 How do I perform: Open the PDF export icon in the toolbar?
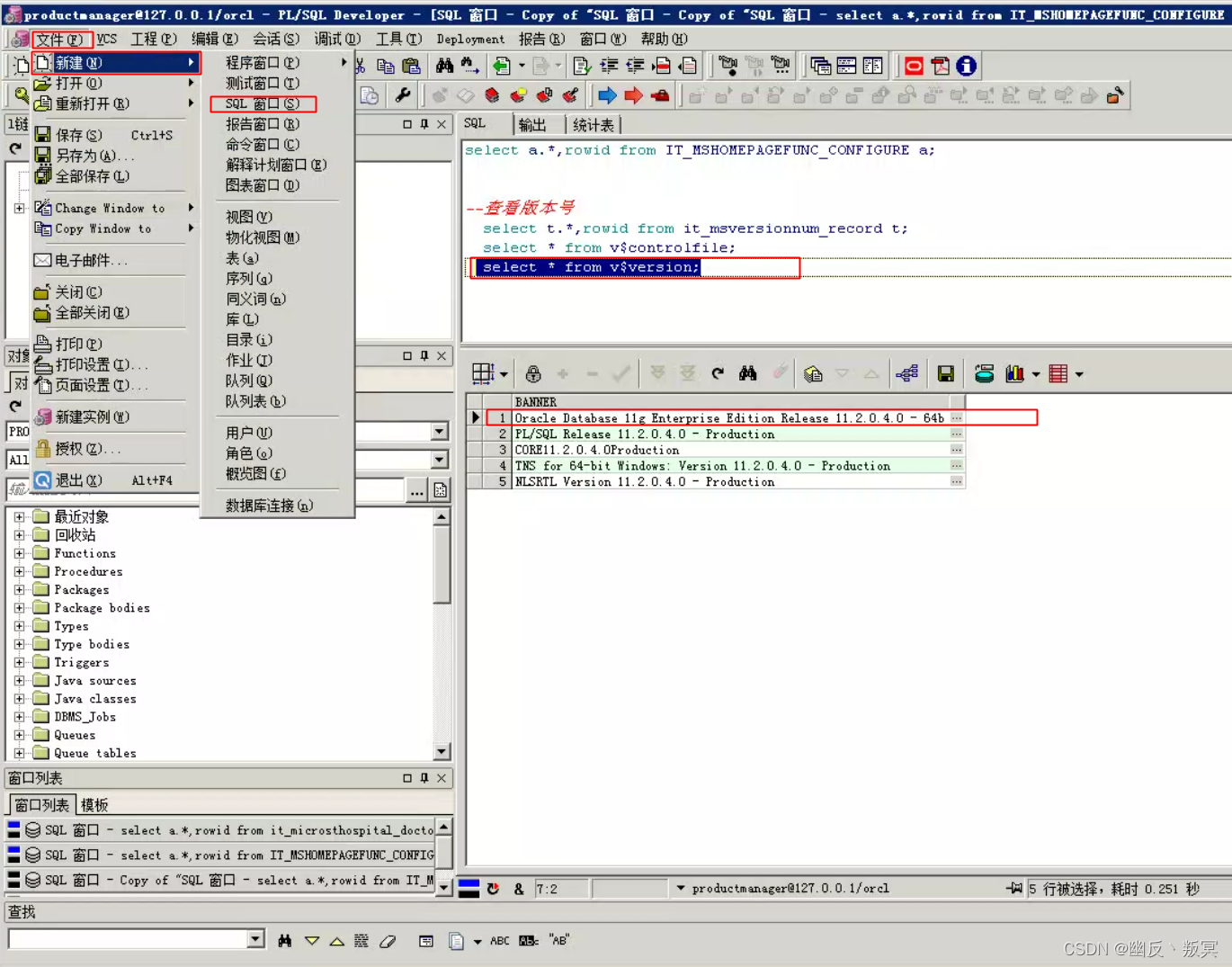(x=940, y=65)
